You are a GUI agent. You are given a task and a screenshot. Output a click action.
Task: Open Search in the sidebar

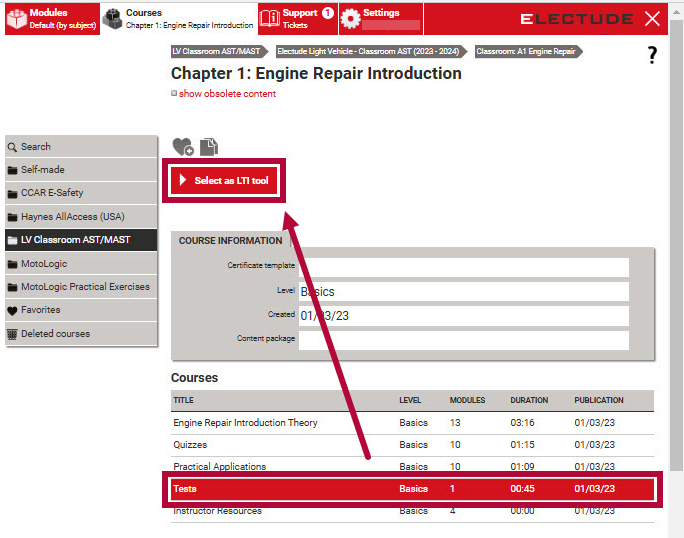point(81,147)
